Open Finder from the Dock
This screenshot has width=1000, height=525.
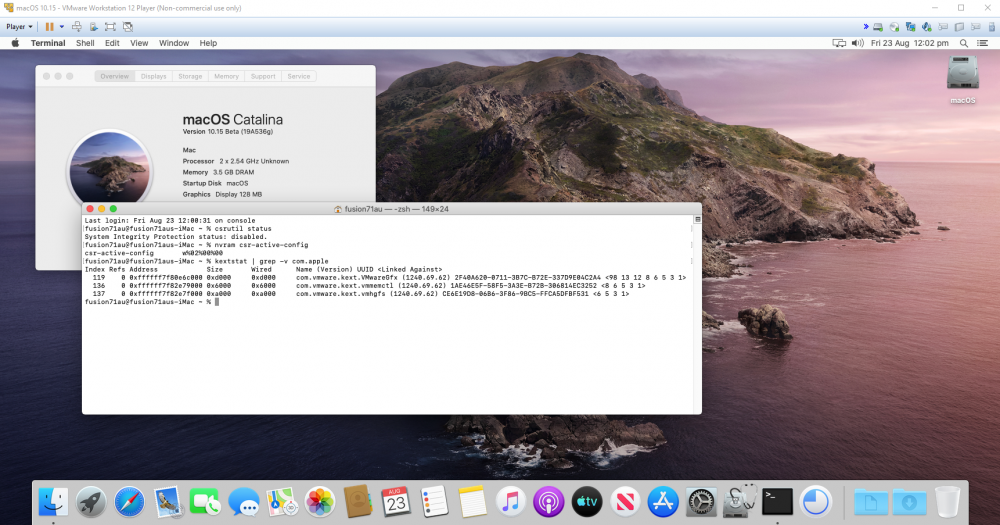point(53,502)
